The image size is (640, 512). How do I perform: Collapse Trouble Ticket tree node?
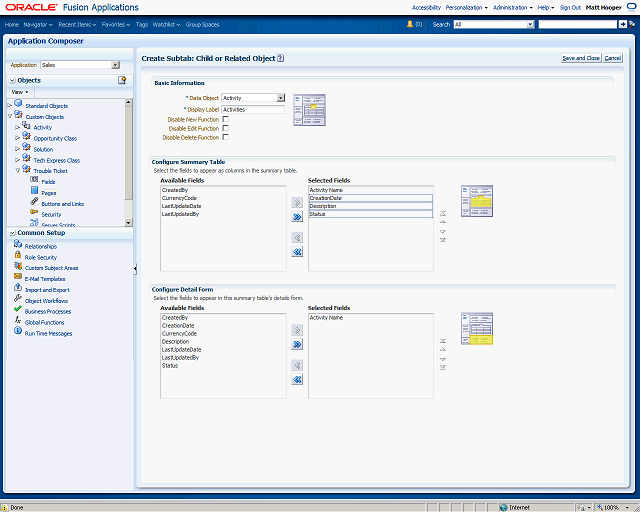pyautogui.click(x=18, y=171)
